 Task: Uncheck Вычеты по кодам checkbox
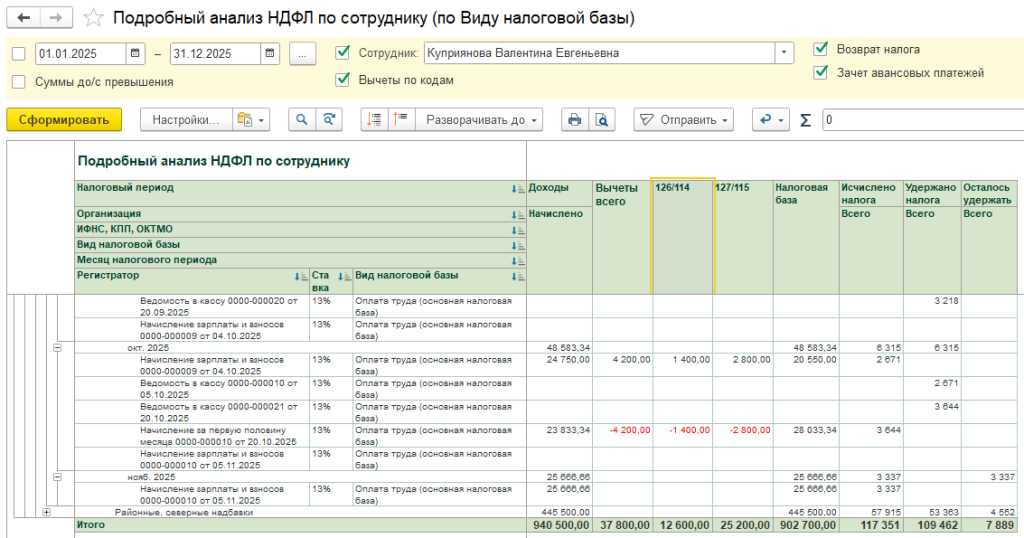(x=343, y=80)
